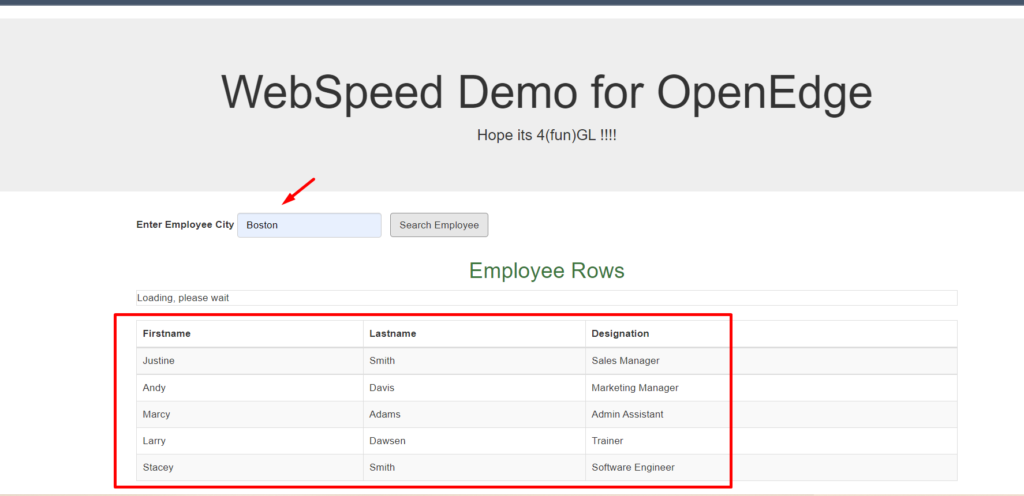
Task: Click the Designation column header
Action: pyautogui.click(x=620, y=333)
